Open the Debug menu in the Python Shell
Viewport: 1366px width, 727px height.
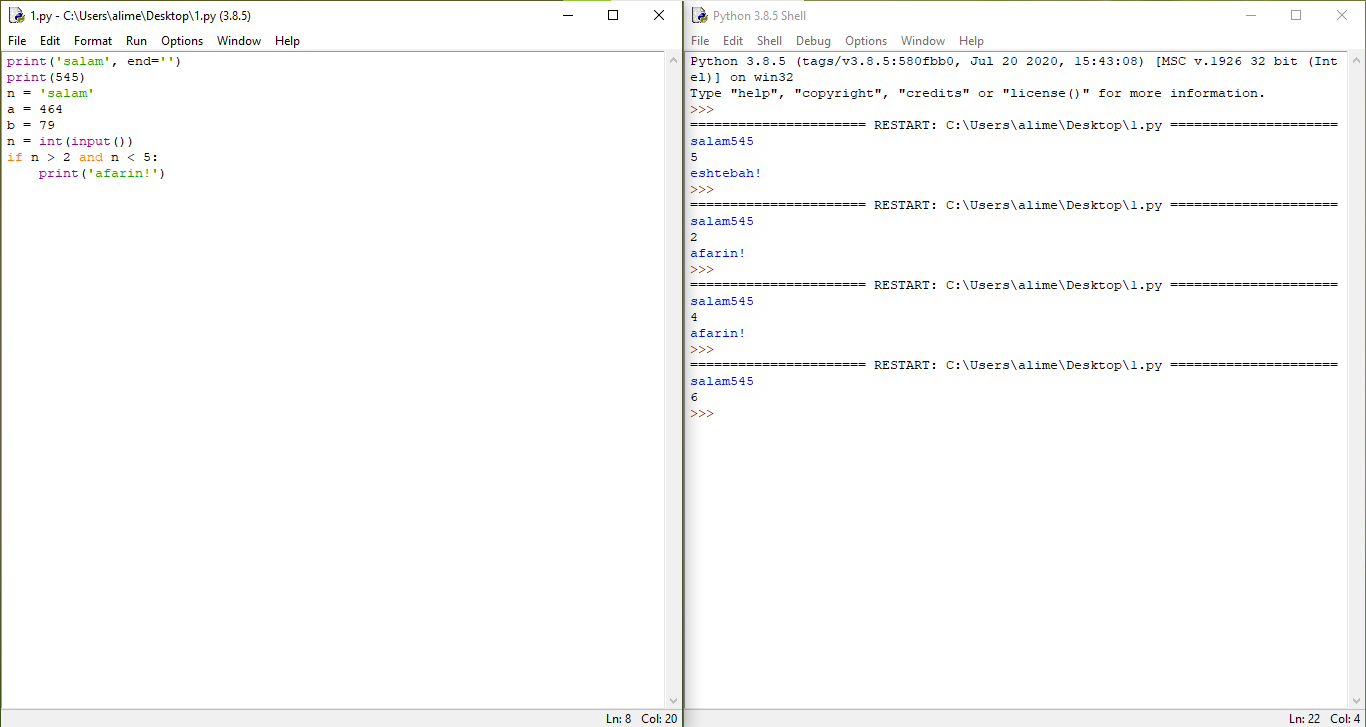813,41
